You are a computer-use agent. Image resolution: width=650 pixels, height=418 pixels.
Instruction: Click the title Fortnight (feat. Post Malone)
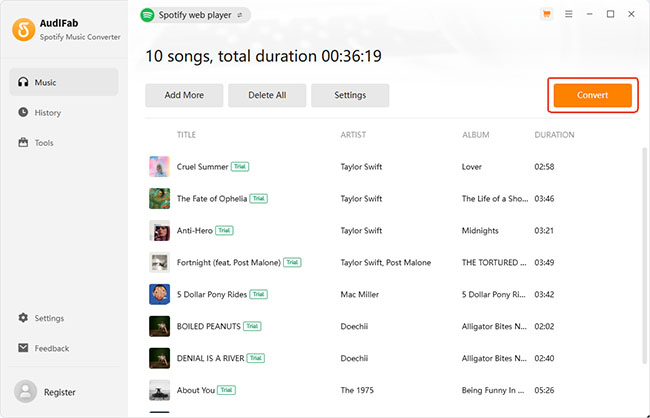tap(229, 262)
